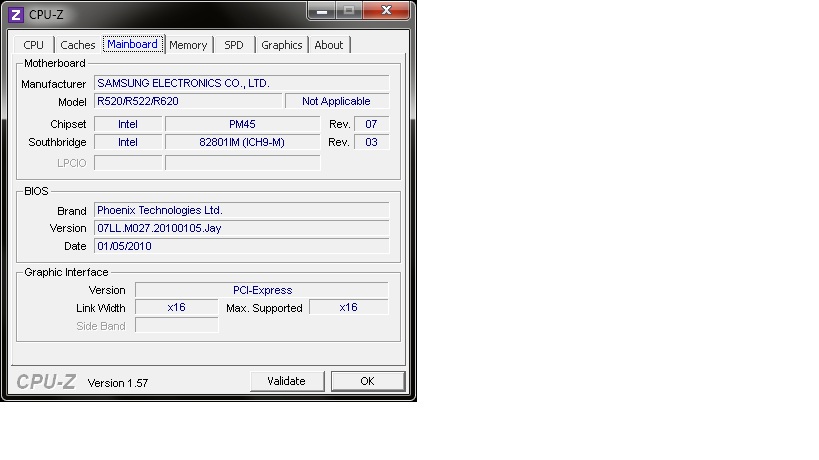Click the Phoenix Technologies Ltd. BIOS brand
The height and width of the screenshot is (460, 819).
(241, 210)
